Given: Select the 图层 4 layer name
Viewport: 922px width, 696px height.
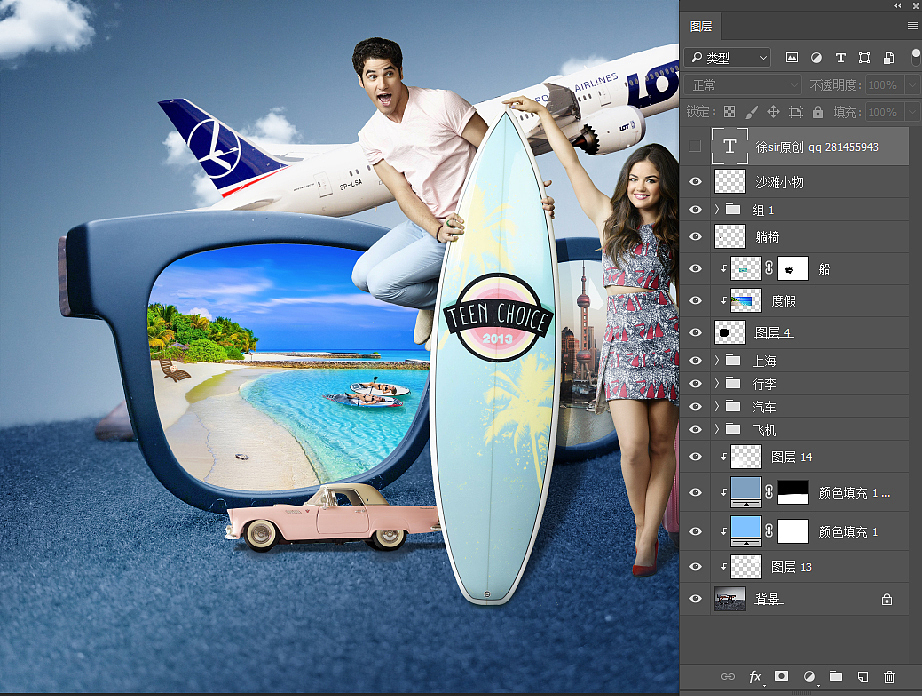Looking at the screenshot, I should 774,333.
